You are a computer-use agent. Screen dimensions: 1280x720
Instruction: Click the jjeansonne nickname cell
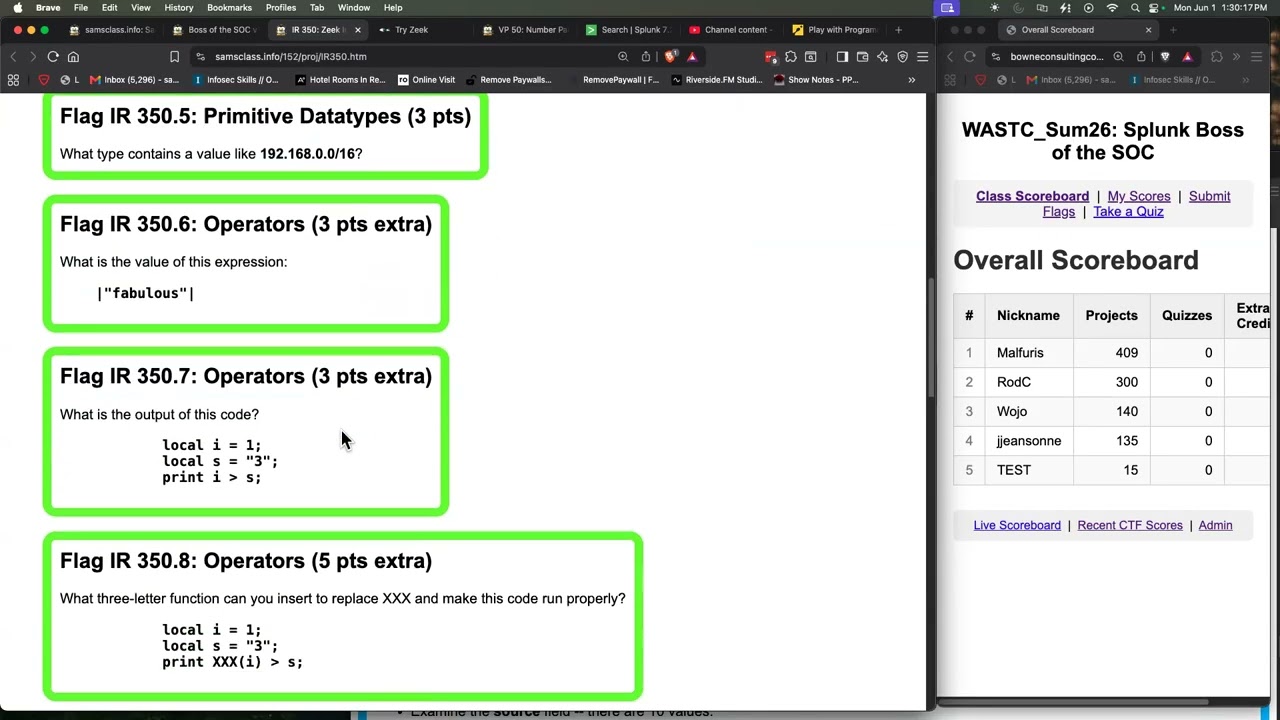coord(1029,441)
